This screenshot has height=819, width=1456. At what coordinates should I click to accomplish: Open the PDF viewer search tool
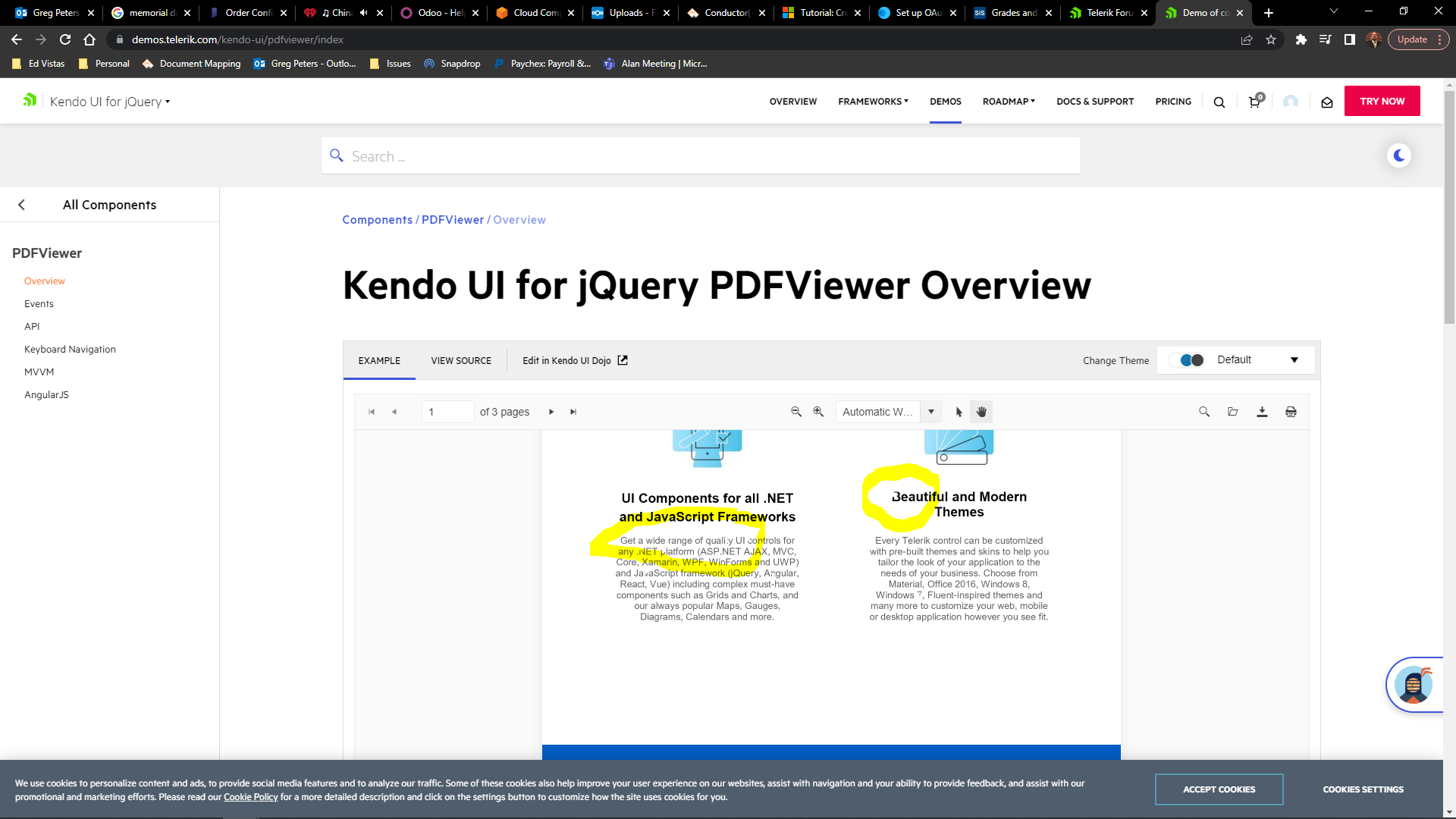tap(1203, 412)
